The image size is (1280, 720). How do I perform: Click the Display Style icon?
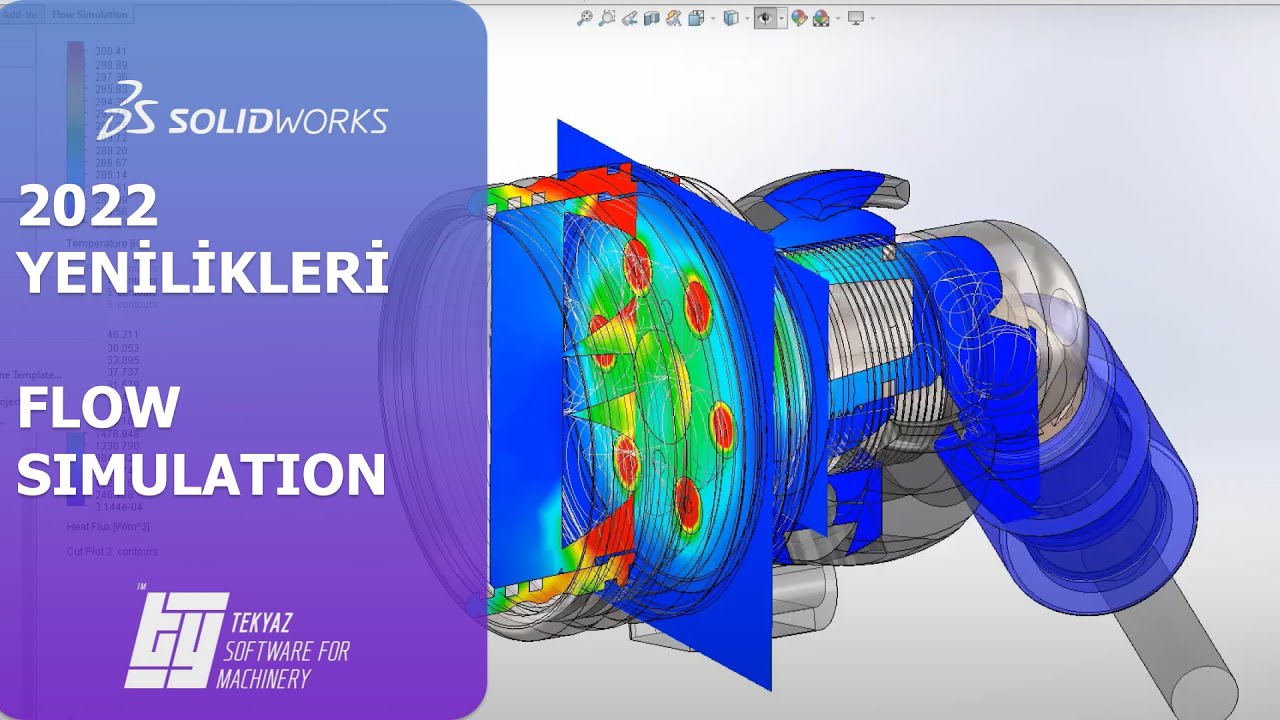point(731,18)
